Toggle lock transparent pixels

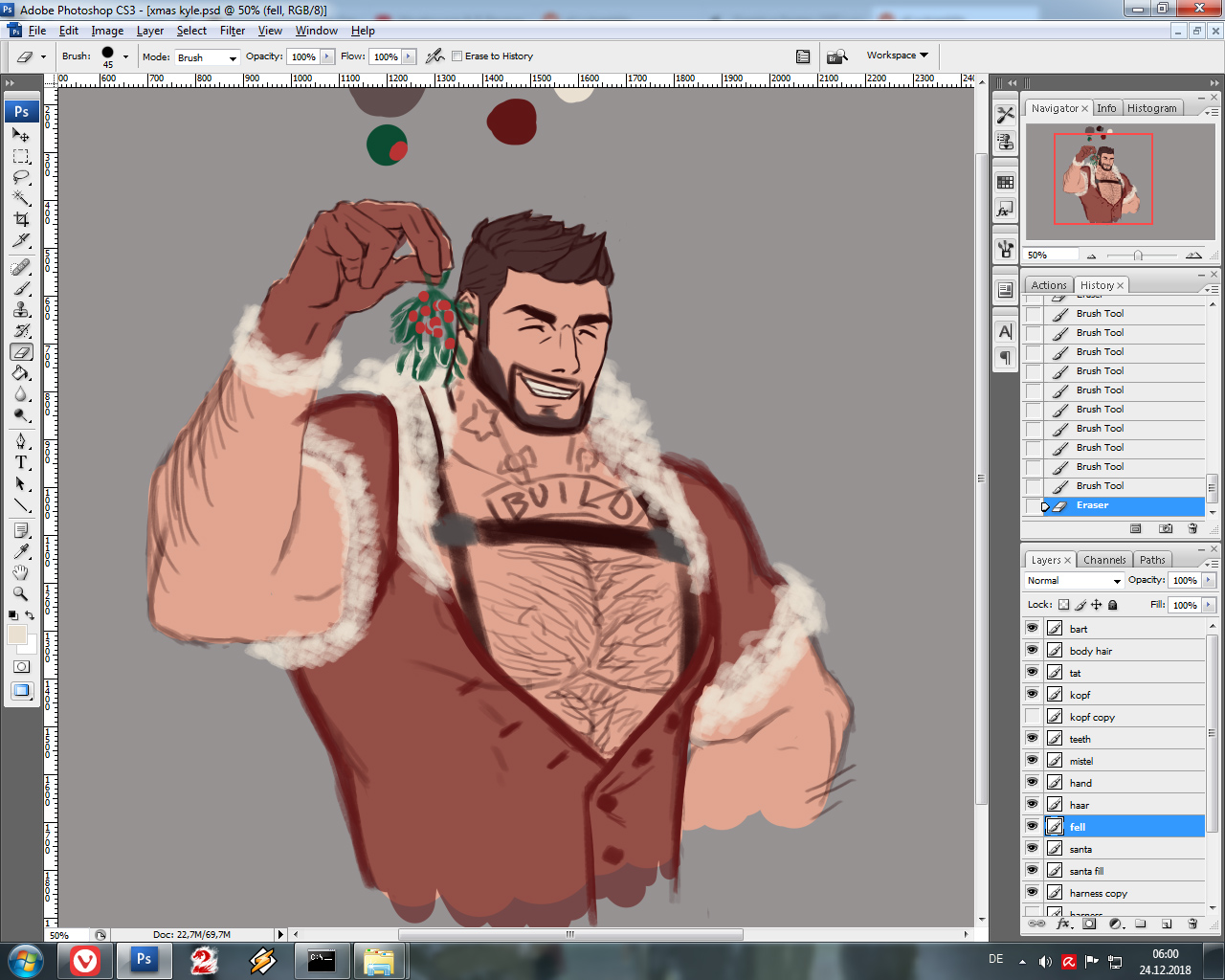[1063, 605]
